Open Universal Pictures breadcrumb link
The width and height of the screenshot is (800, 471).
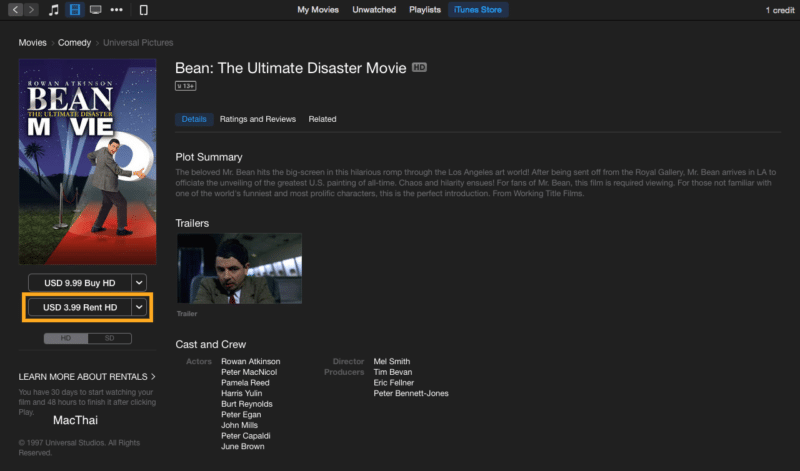pyautogui.click(x=138, y=42)
